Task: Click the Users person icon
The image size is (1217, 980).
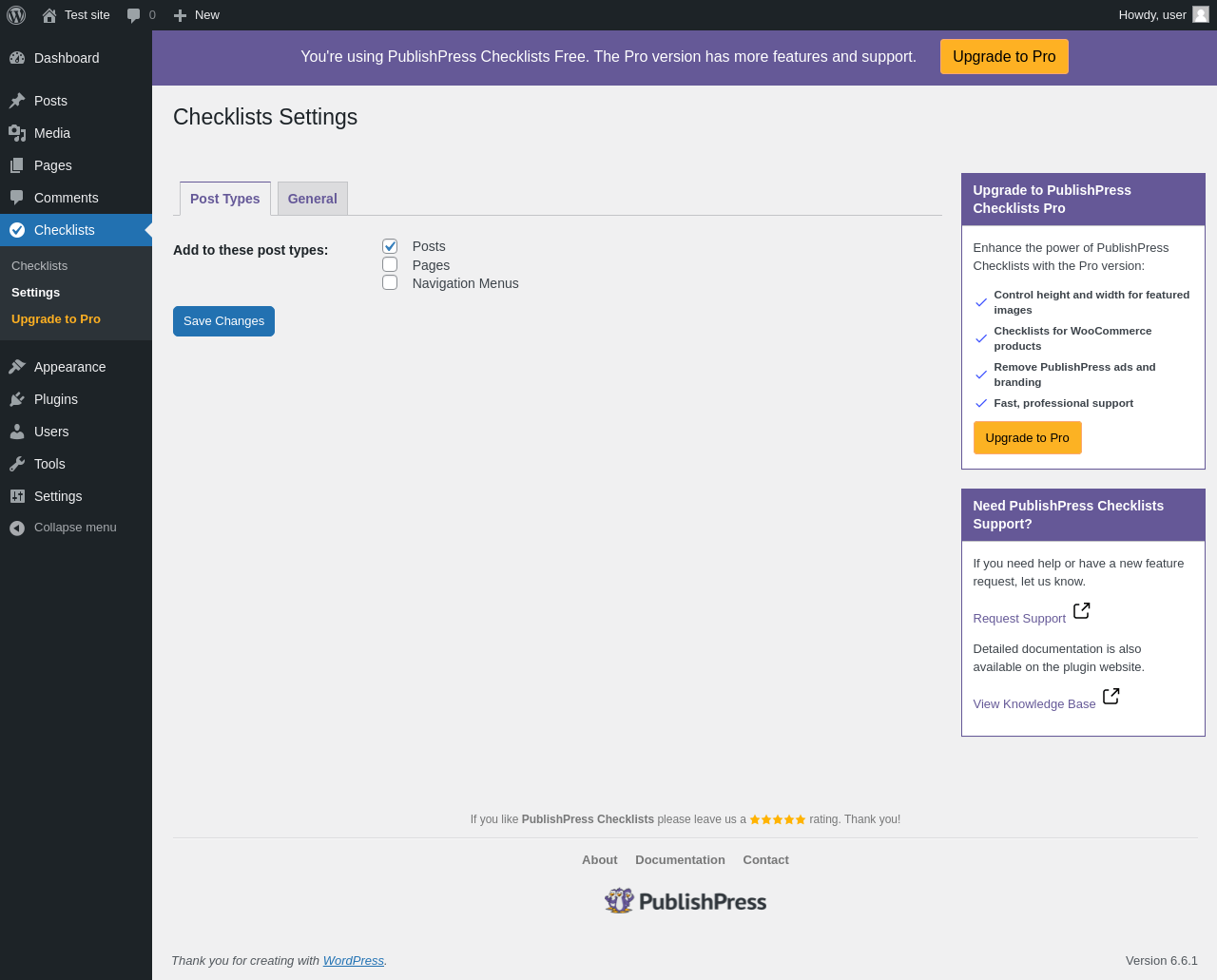Action: pyautogui.click(x=17, y=432)
